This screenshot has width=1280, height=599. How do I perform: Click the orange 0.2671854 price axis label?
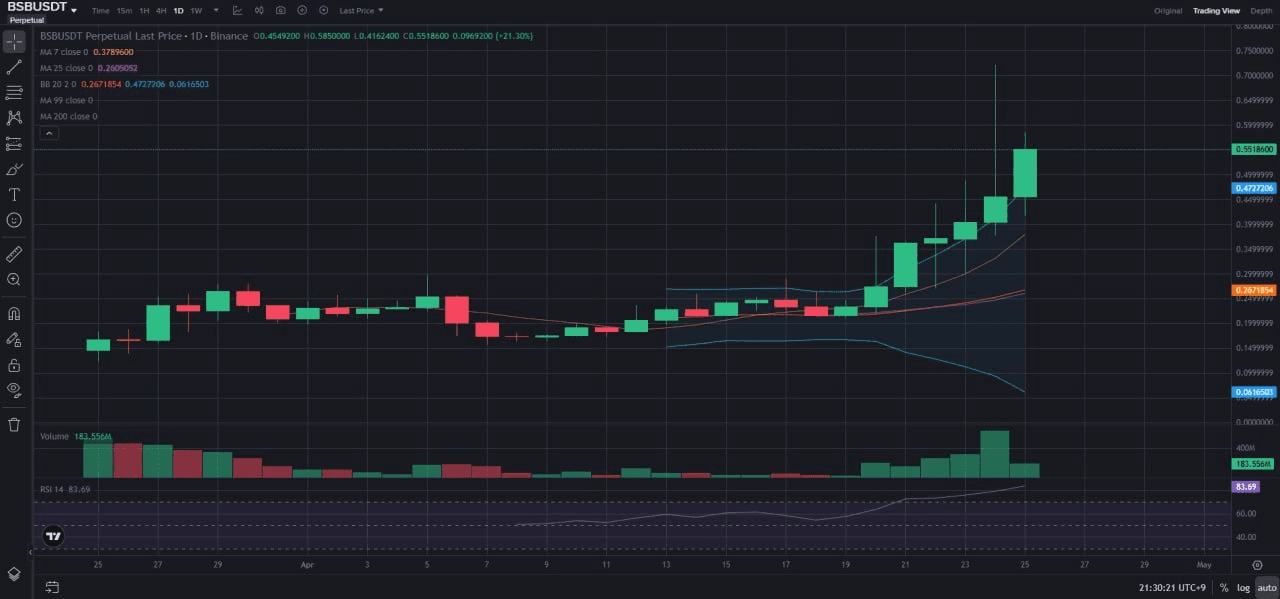(x=1255, y=290)
